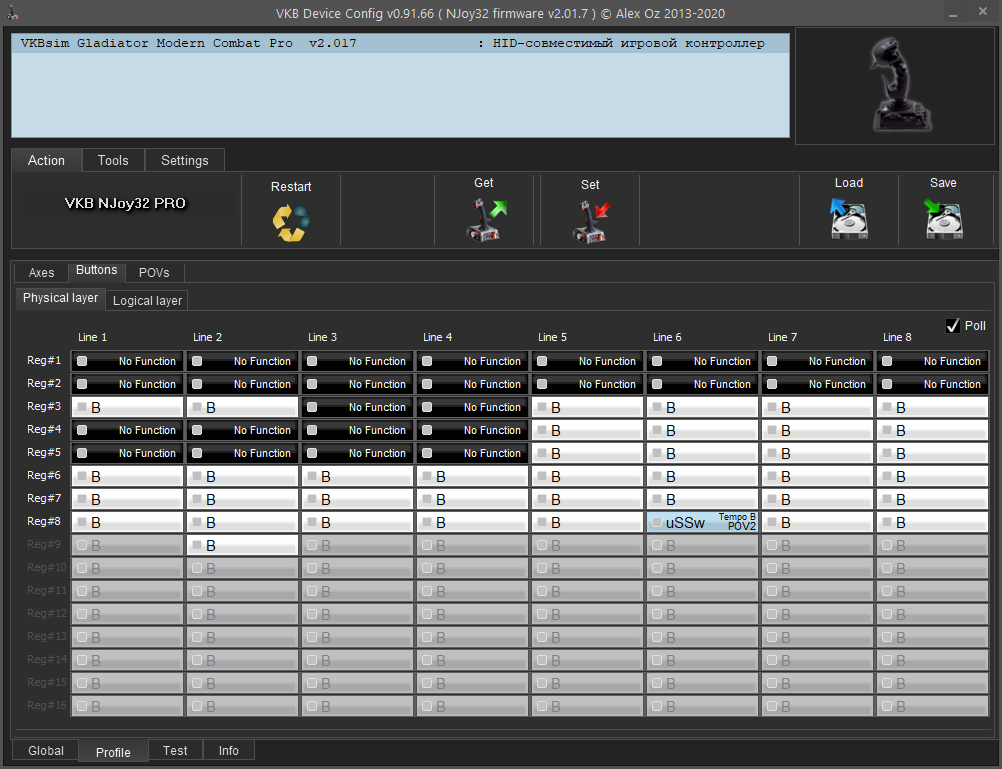Click Reg#2 Line 8 No Function cell

[932, 384]
